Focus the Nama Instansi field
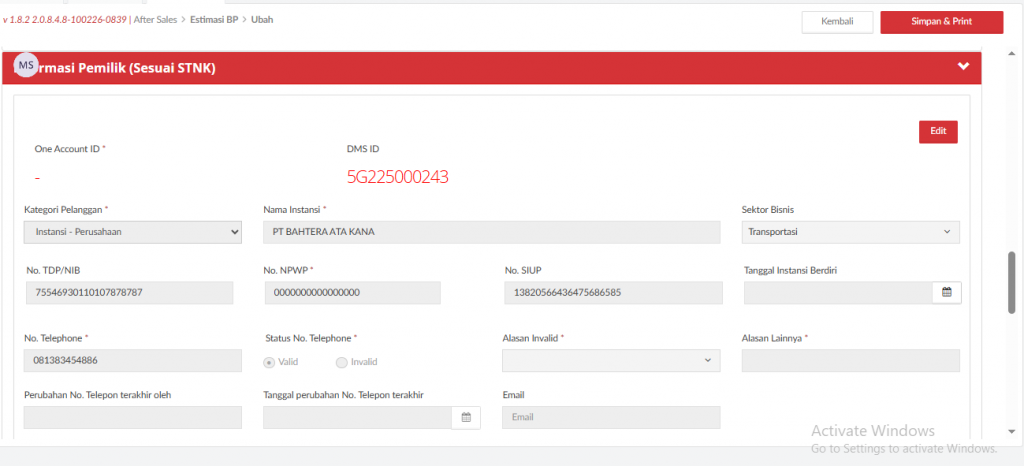The width and height of the screenshot is (1024, 466). pyautogui.click(x=491, y=232)
